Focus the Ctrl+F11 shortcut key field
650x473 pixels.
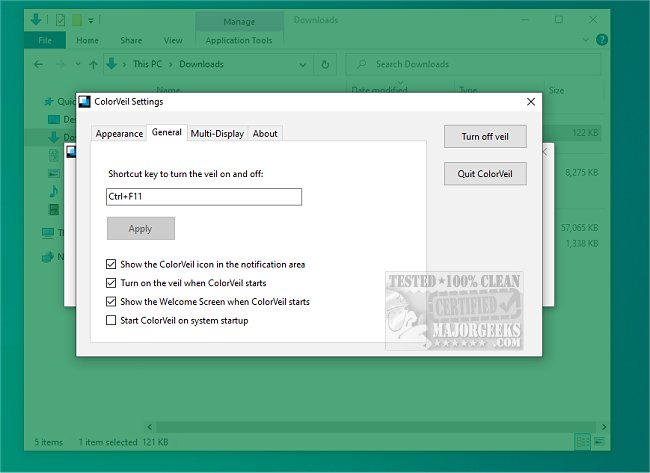(204, 196)
